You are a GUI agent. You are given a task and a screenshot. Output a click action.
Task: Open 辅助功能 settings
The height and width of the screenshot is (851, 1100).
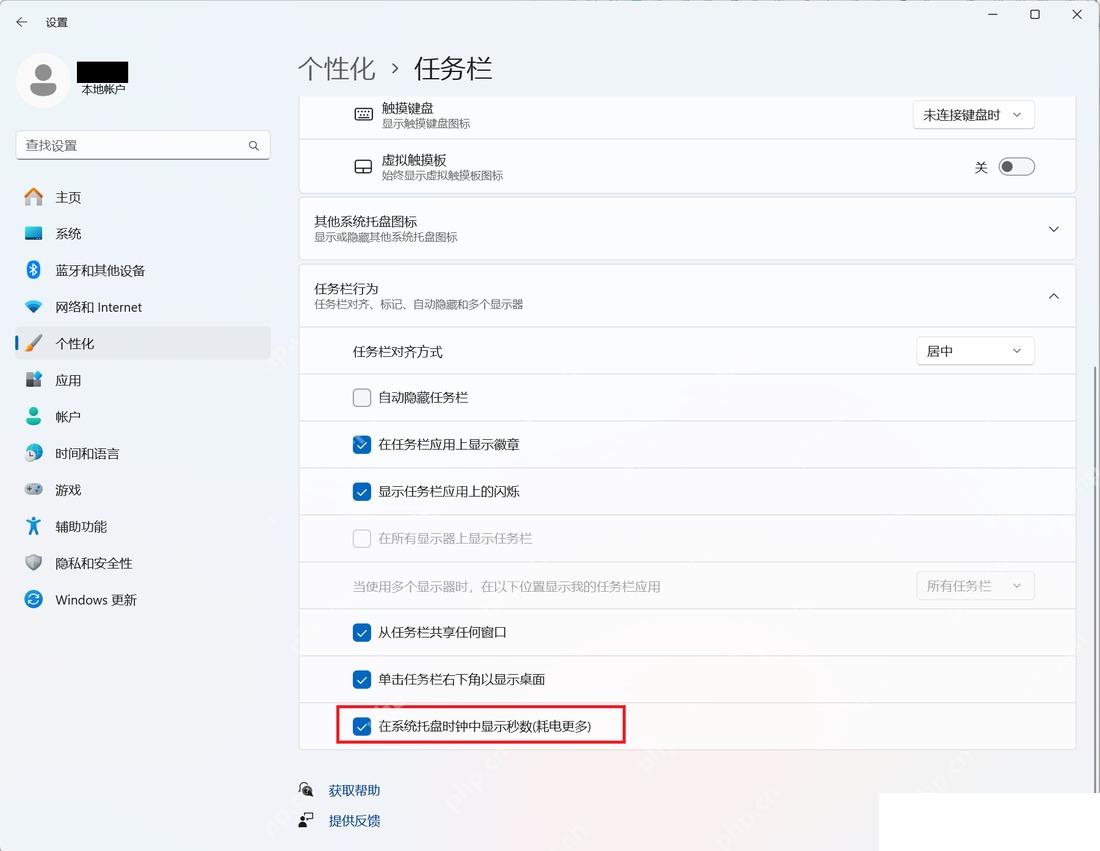click(142, 526)
